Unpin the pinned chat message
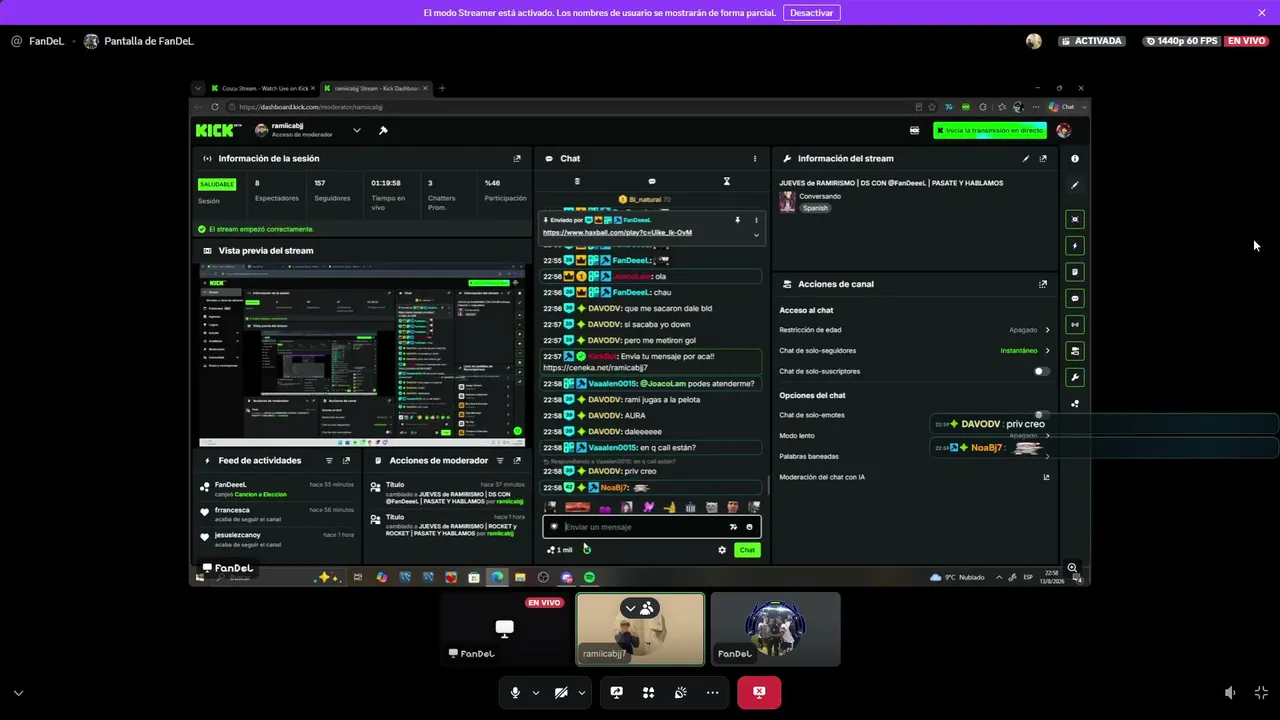 tap(738, 220)
